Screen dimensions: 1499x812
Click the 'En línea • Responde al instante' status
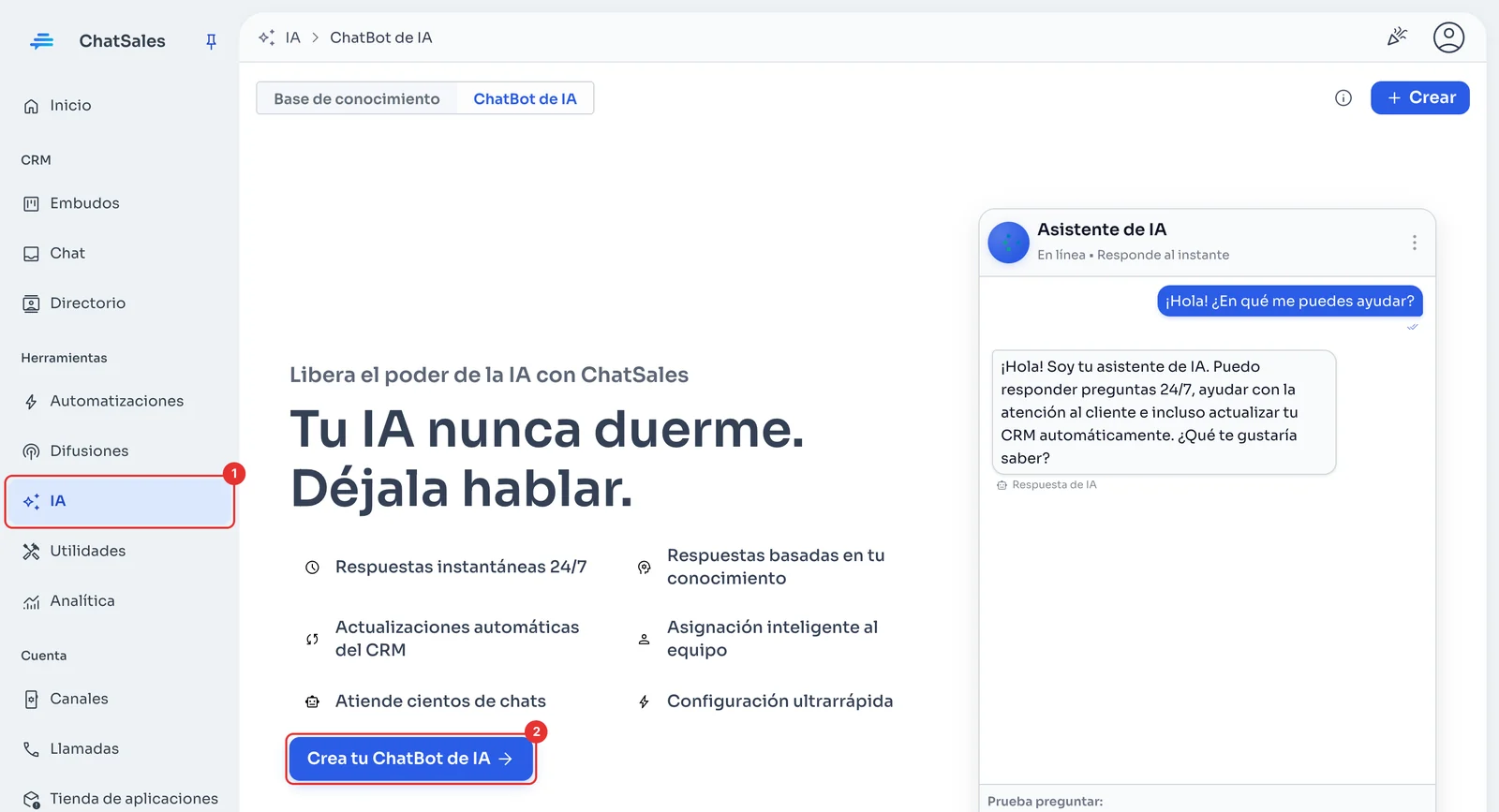tap(1133, 255)
